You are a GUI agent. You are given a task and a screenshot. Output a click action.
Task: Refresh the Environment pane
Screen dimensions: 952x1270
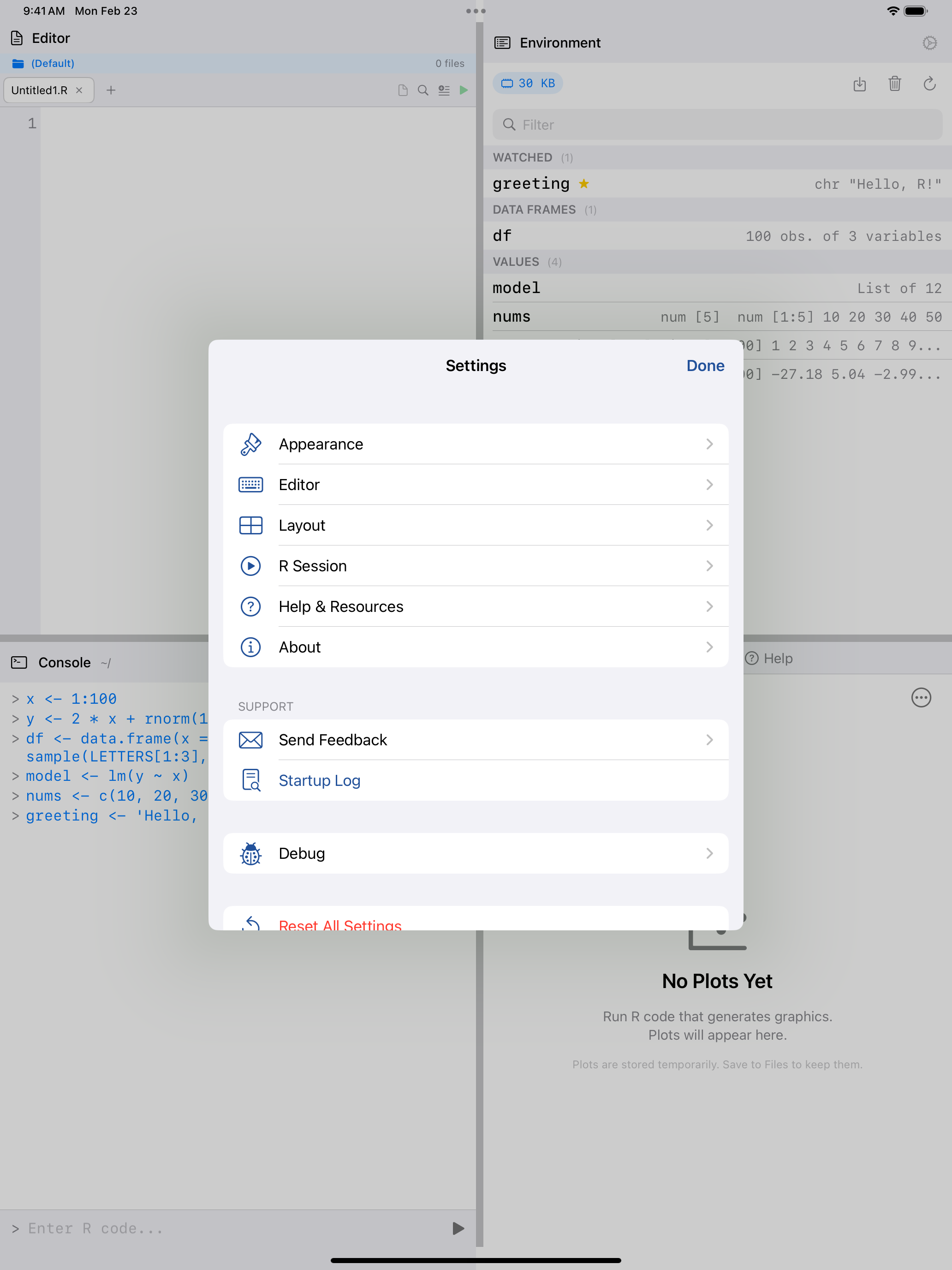coord(929,84)
